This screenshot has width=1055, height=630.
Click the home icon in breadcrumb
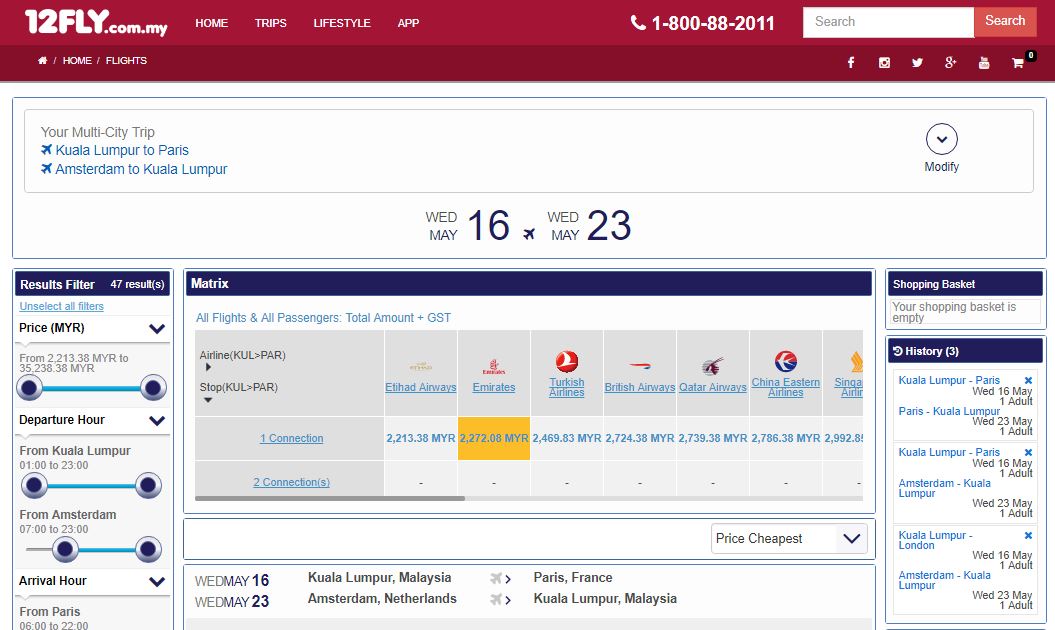(42, 61)
